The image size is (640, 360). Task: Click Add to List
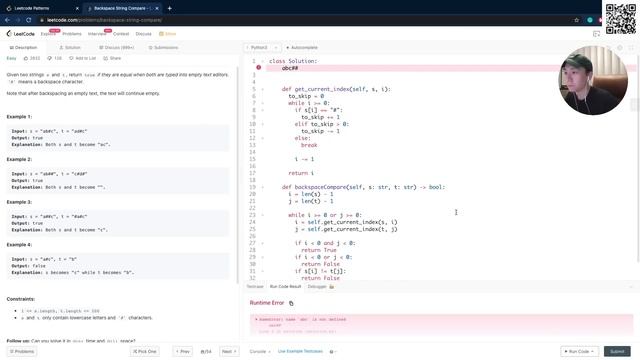[82, 58]
